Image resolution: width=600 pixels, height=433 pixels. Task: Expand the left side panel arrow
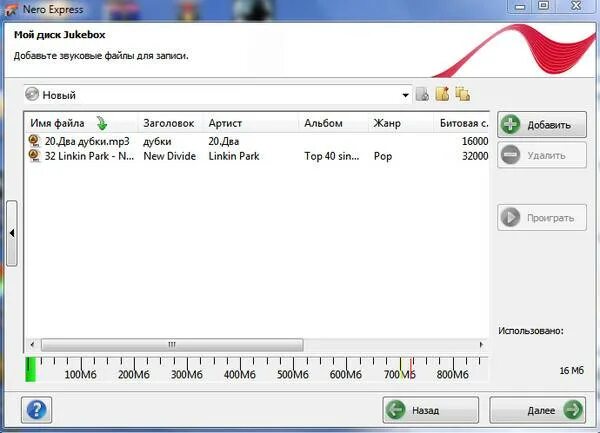[x=12, y=233]
